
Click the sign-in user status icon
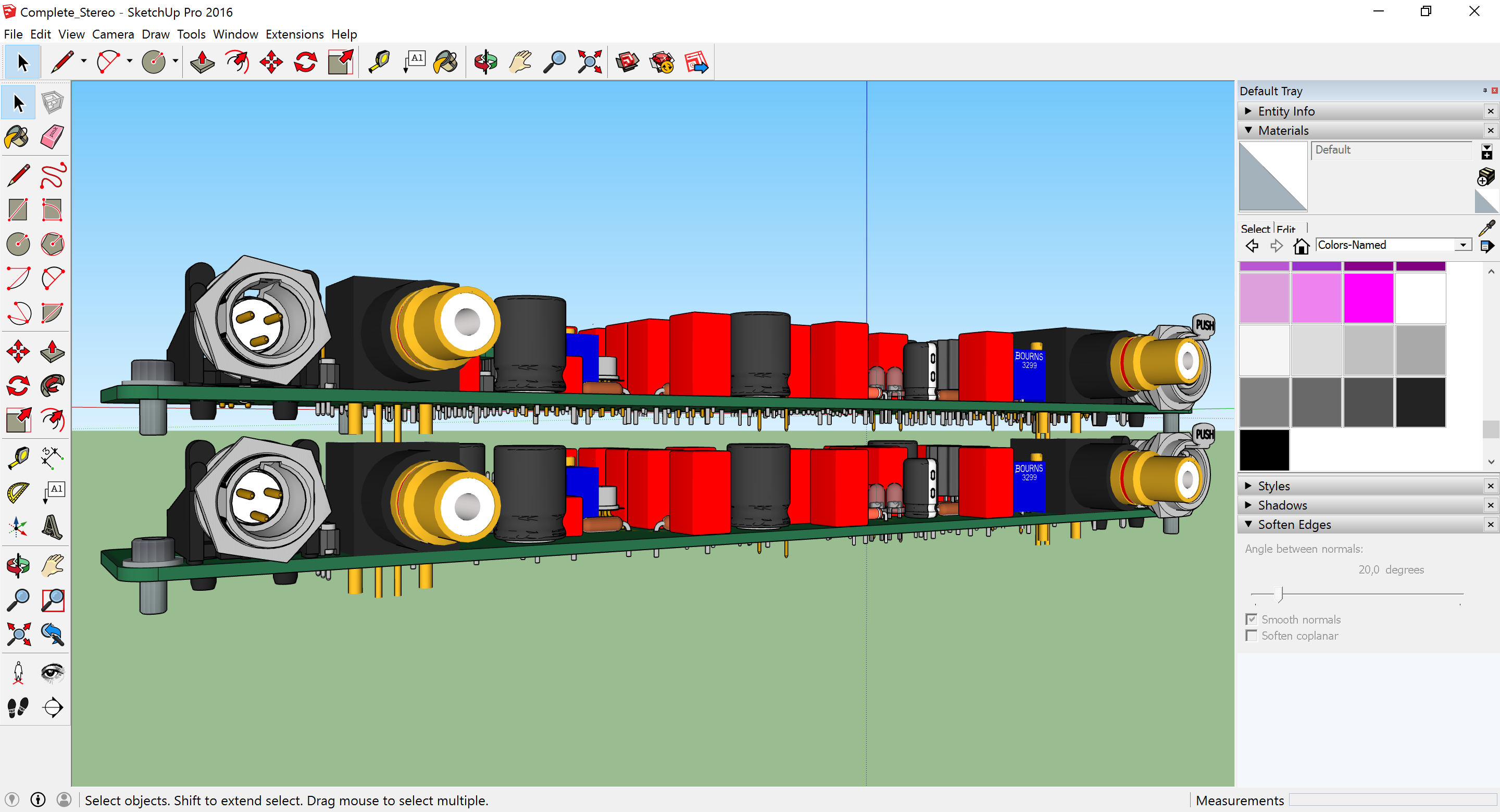click(64, 800)
